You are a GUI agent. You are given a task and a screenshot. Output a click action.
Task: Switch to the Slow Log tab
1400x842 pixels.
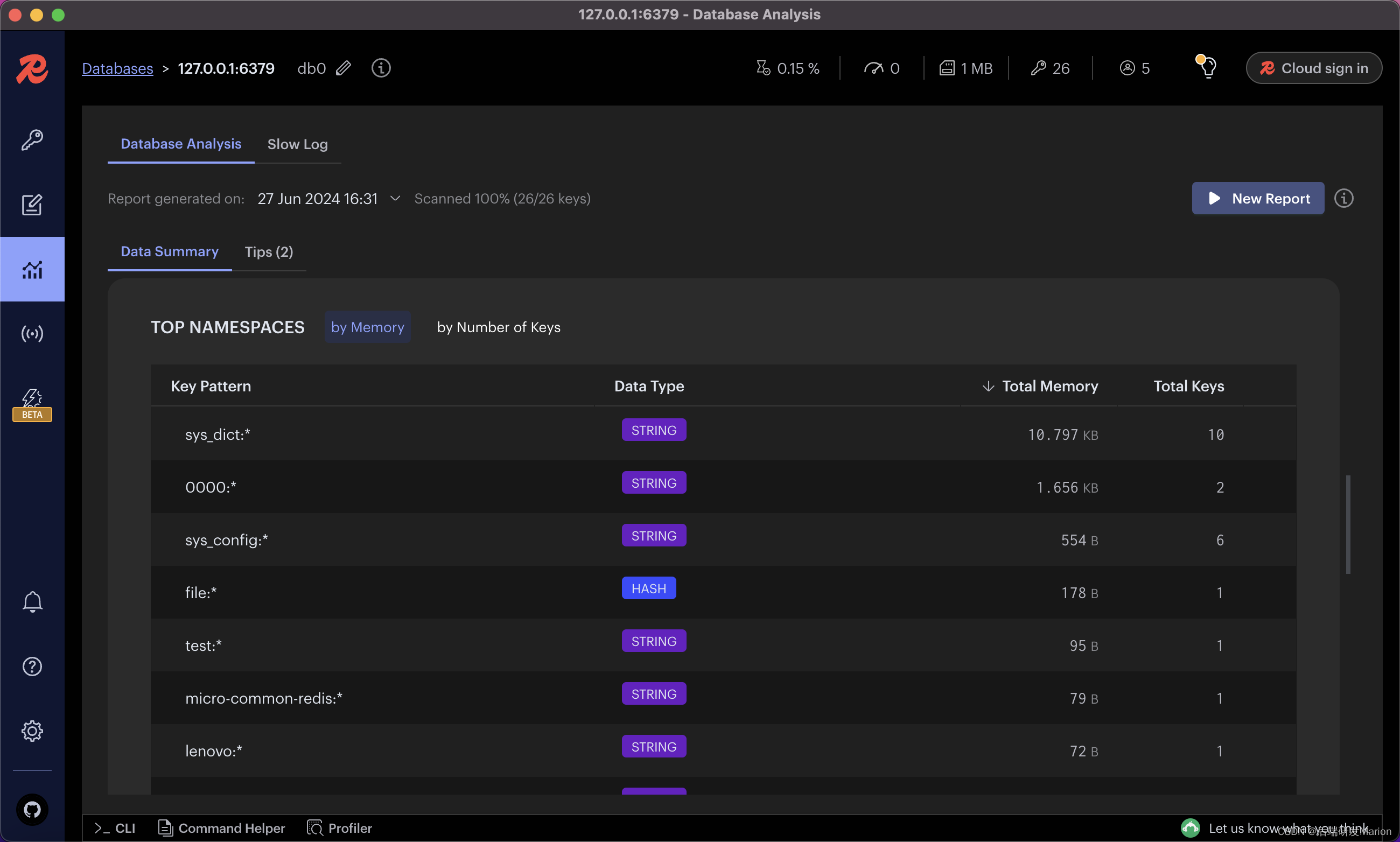point(297,144)
